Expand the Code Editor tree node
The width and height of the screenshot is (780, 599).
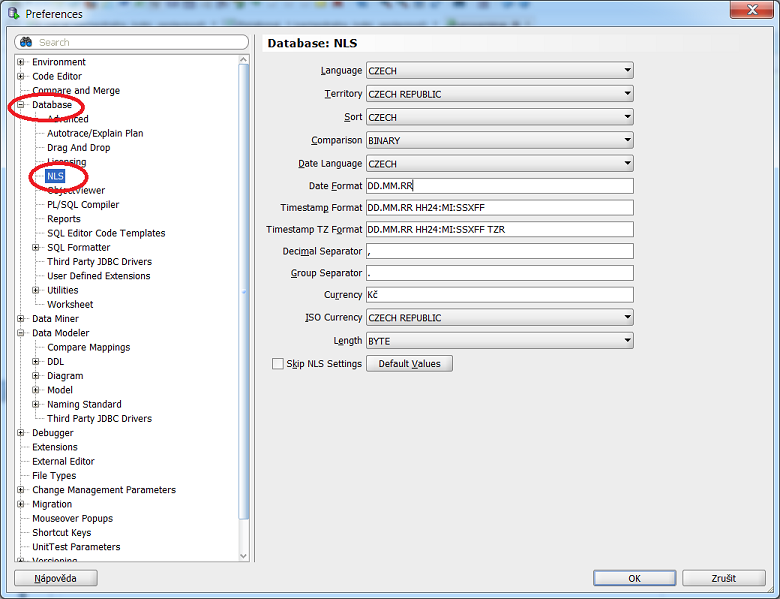tap(21, 76)
